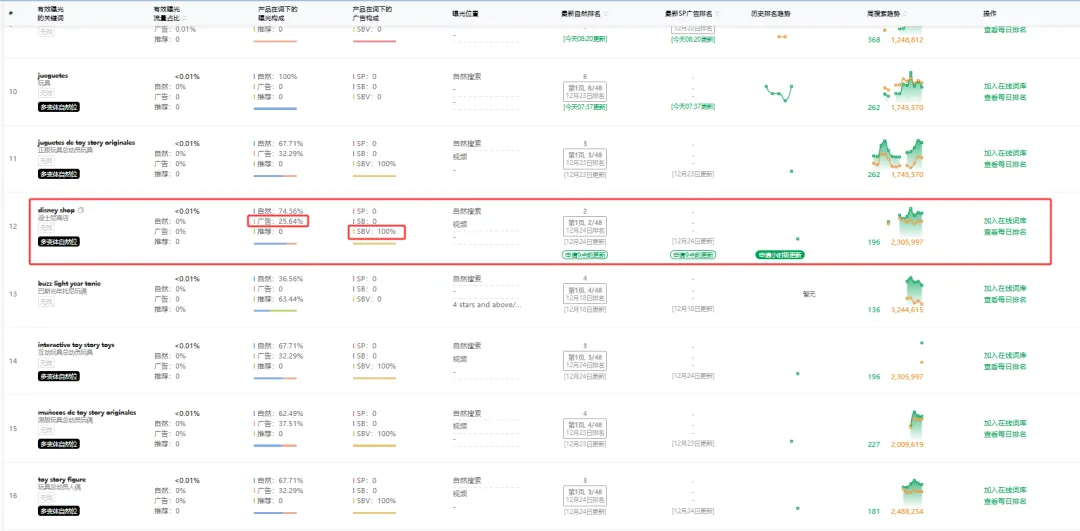This screenshot has height=531, width=1080.
Task: Open the weekly trend chart for juguetes de toy story originales
Action: coord(897,154)
